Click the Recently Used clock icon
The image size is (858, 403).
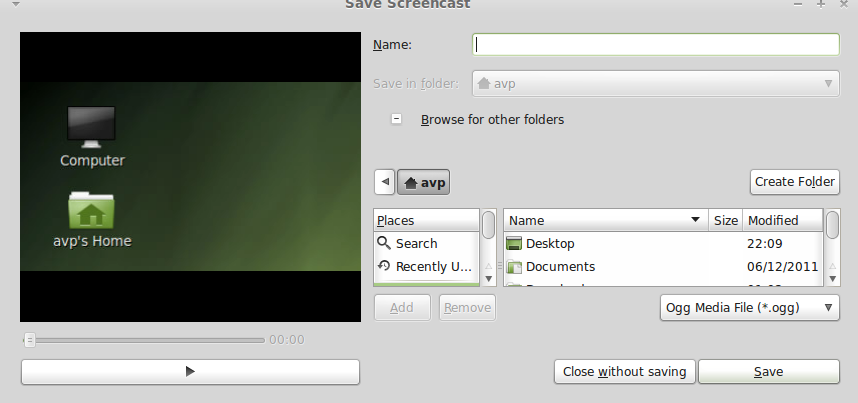tap(384, 266)
